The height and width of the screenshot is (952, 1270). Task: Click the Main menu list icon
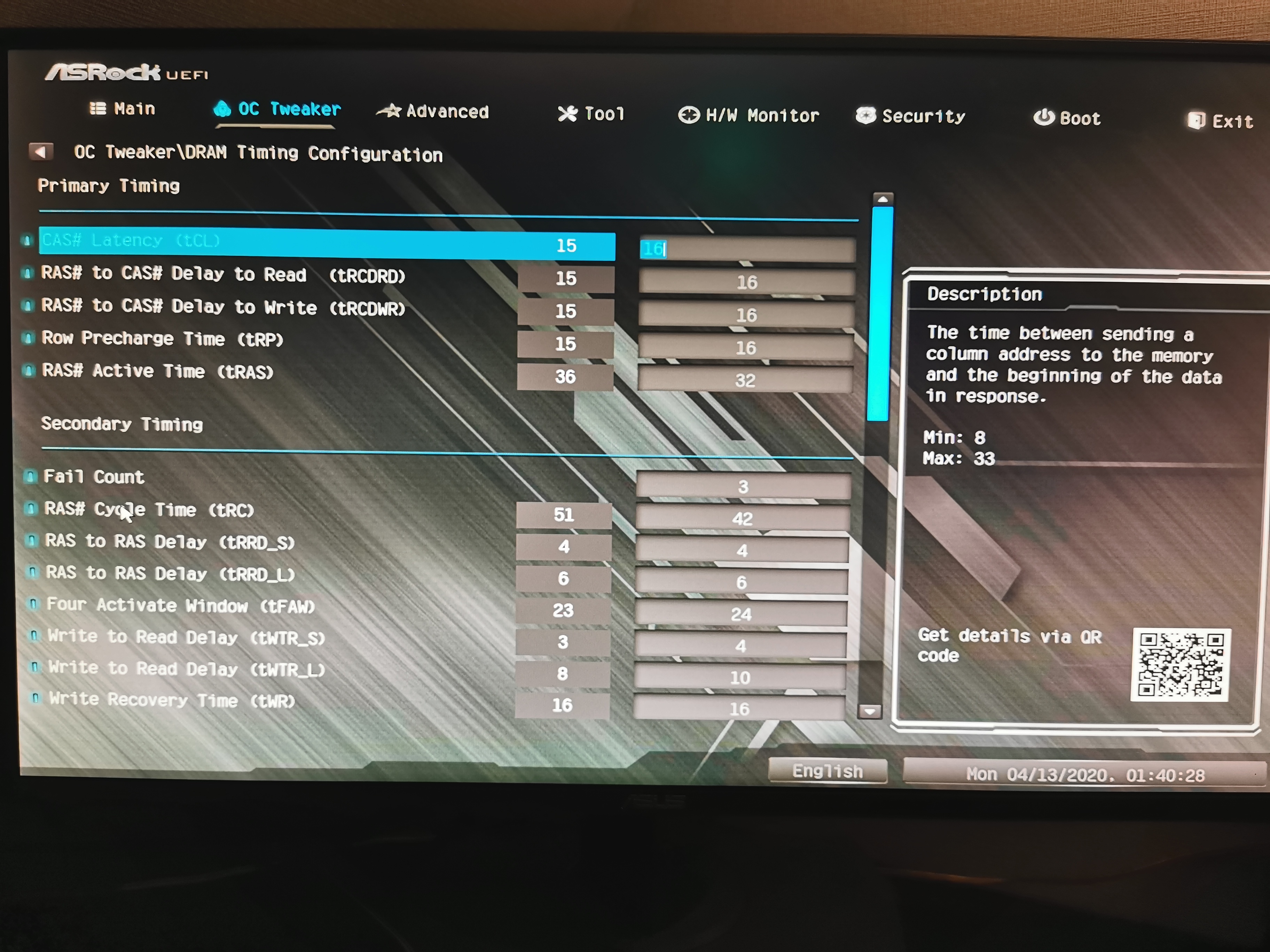(98, 108)
